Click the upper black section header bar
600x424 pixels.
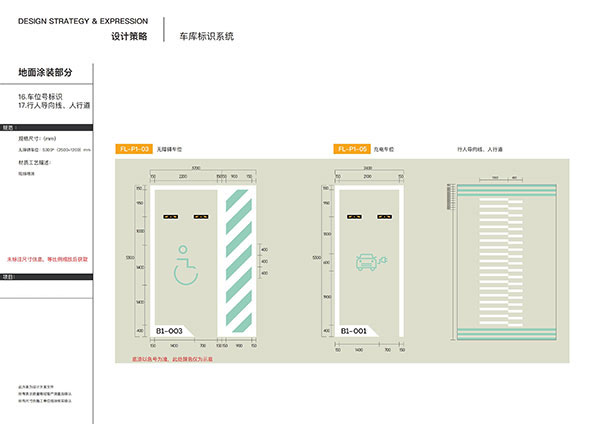(46, 127)
